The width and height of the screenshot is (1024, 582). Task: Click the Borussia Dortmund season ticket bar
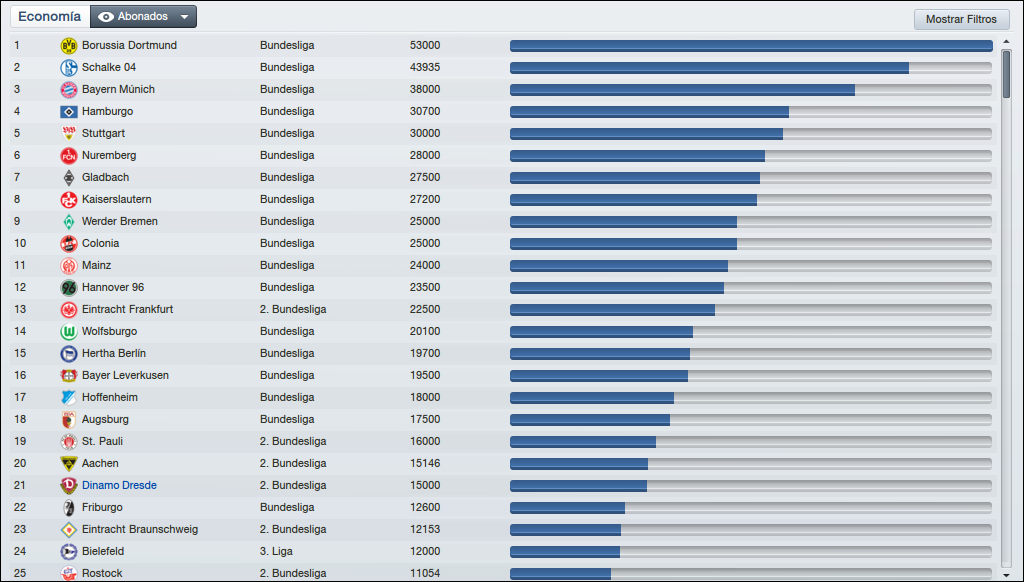(x=751, y=46)
